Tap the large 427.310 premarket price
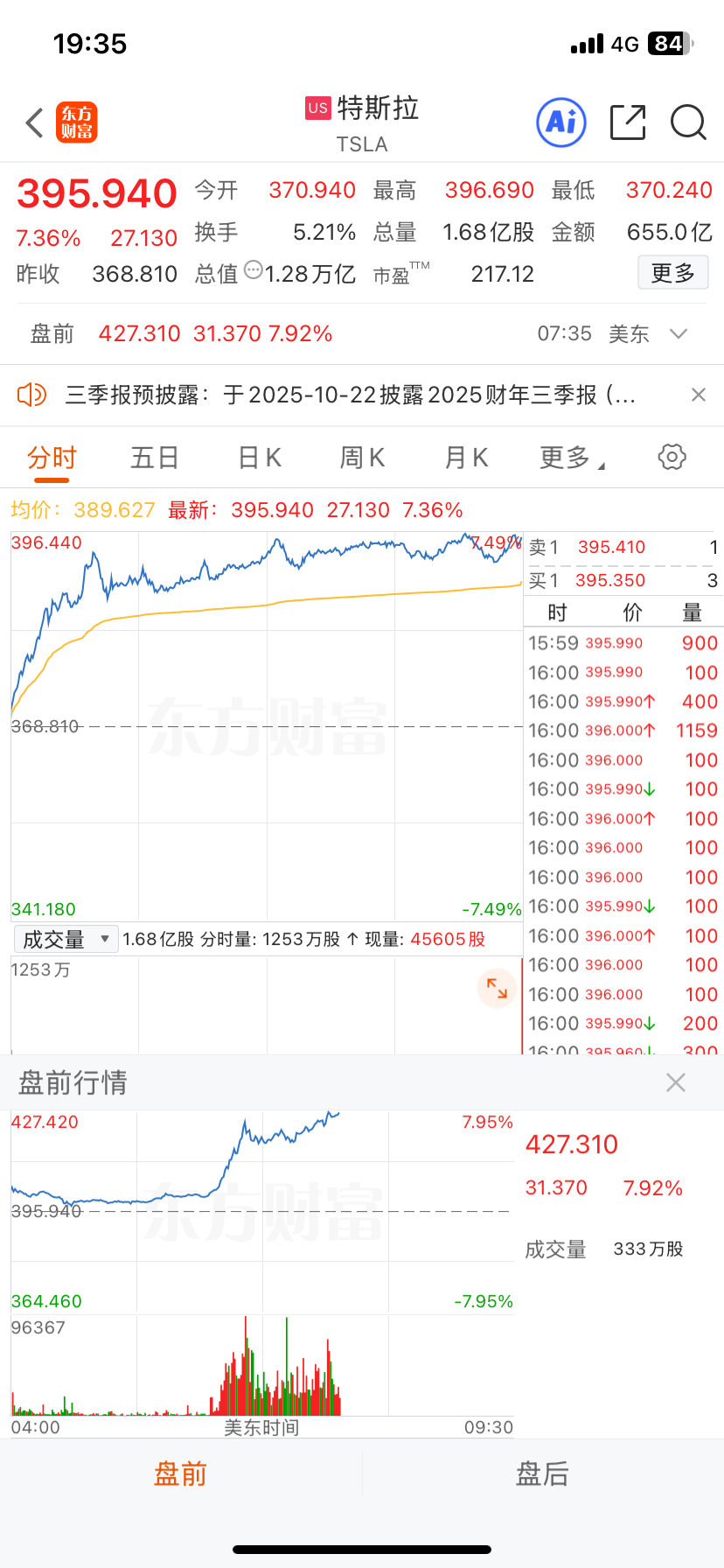Image resolution: width=724 pixels, height=1568 pixels. pyautogui.click(x=572, y=1144)
